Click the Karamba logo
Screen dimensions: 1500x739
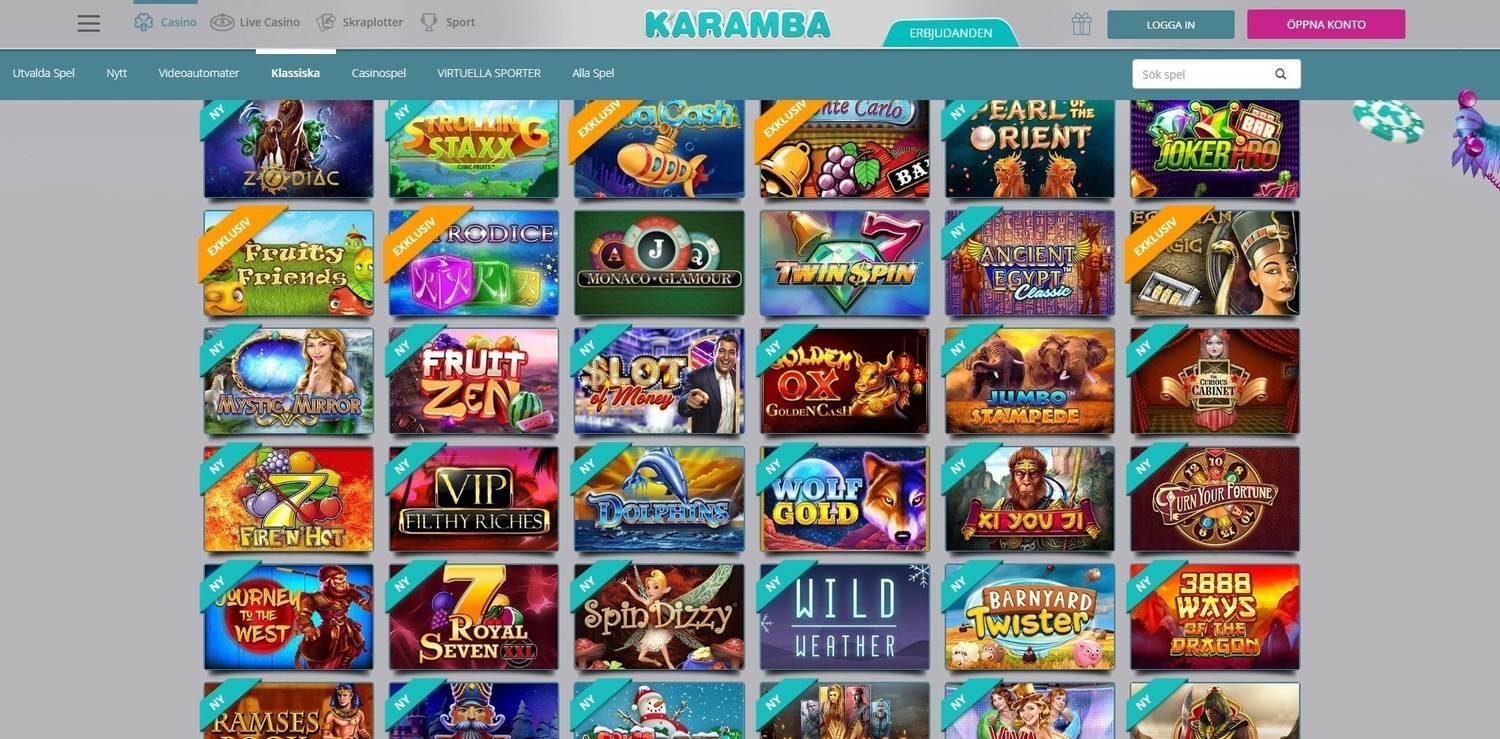[x=738, y=24]
